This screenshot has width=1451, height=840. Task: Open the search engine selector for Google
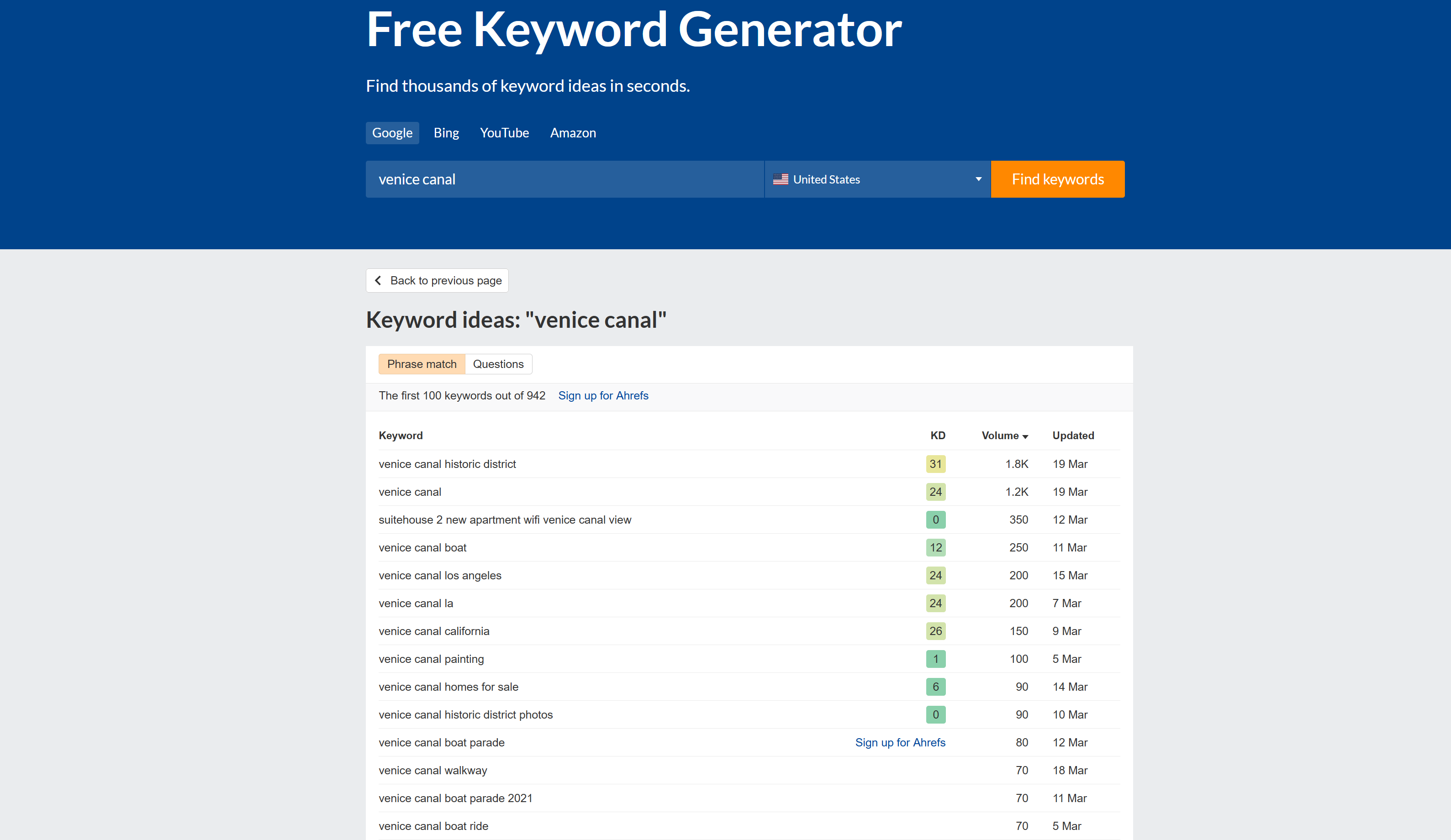(392, 132)
